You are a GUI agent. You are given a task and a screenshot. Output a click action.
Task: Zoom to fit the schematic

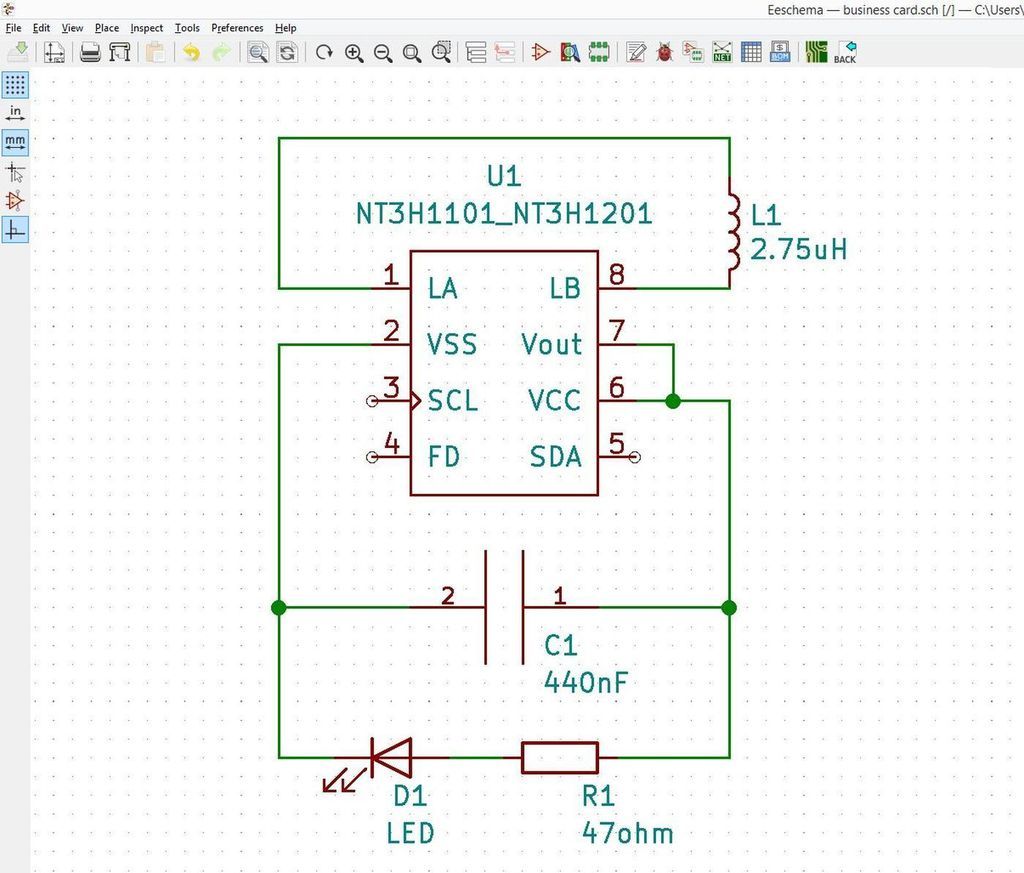click(x=411, y=52)
